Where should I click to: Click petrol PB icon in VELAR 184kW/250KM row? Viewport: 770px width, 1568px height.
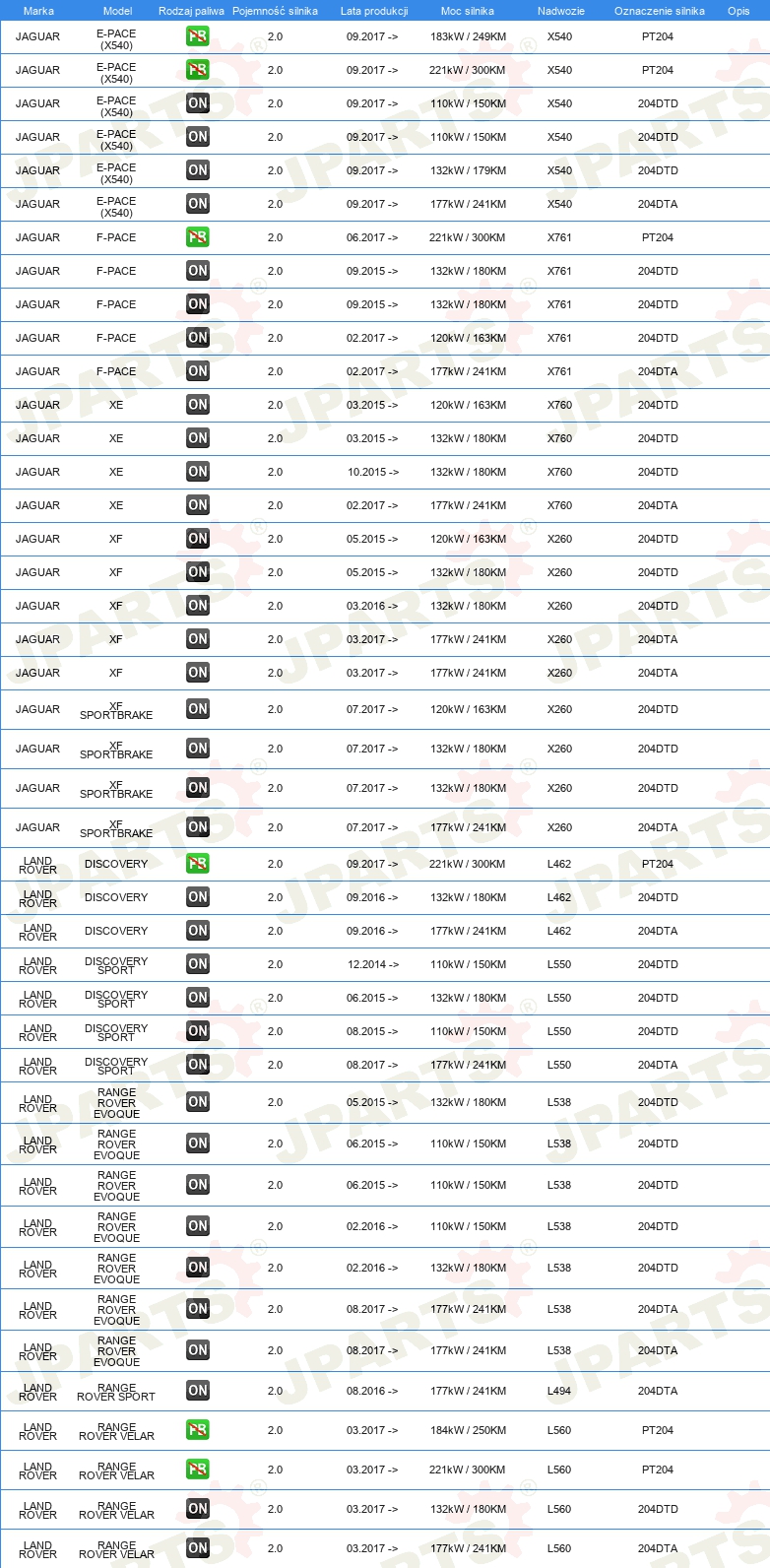coord(198,1430)
